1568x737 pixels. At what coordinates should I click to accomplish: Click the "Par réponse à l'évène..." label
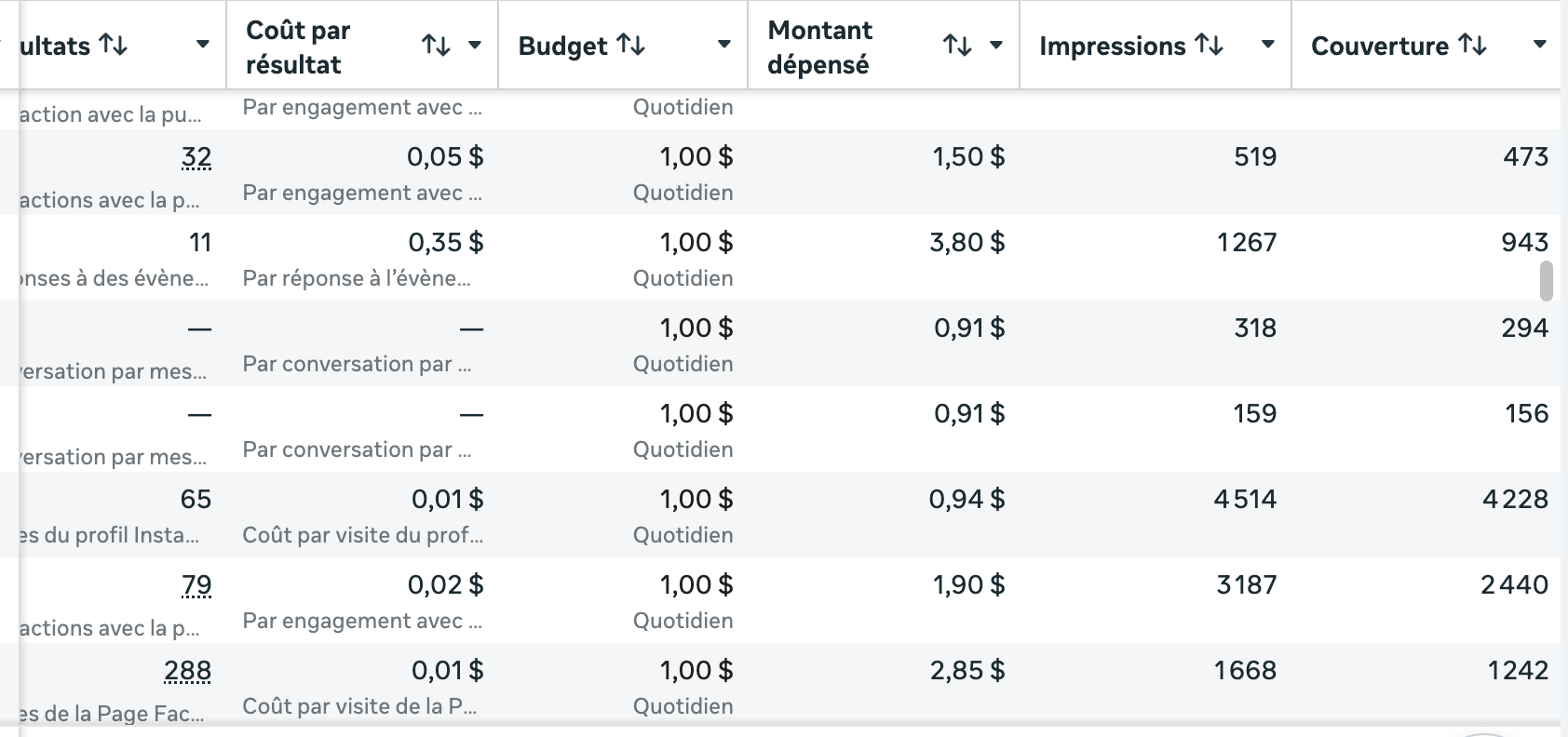coord(357,278)
